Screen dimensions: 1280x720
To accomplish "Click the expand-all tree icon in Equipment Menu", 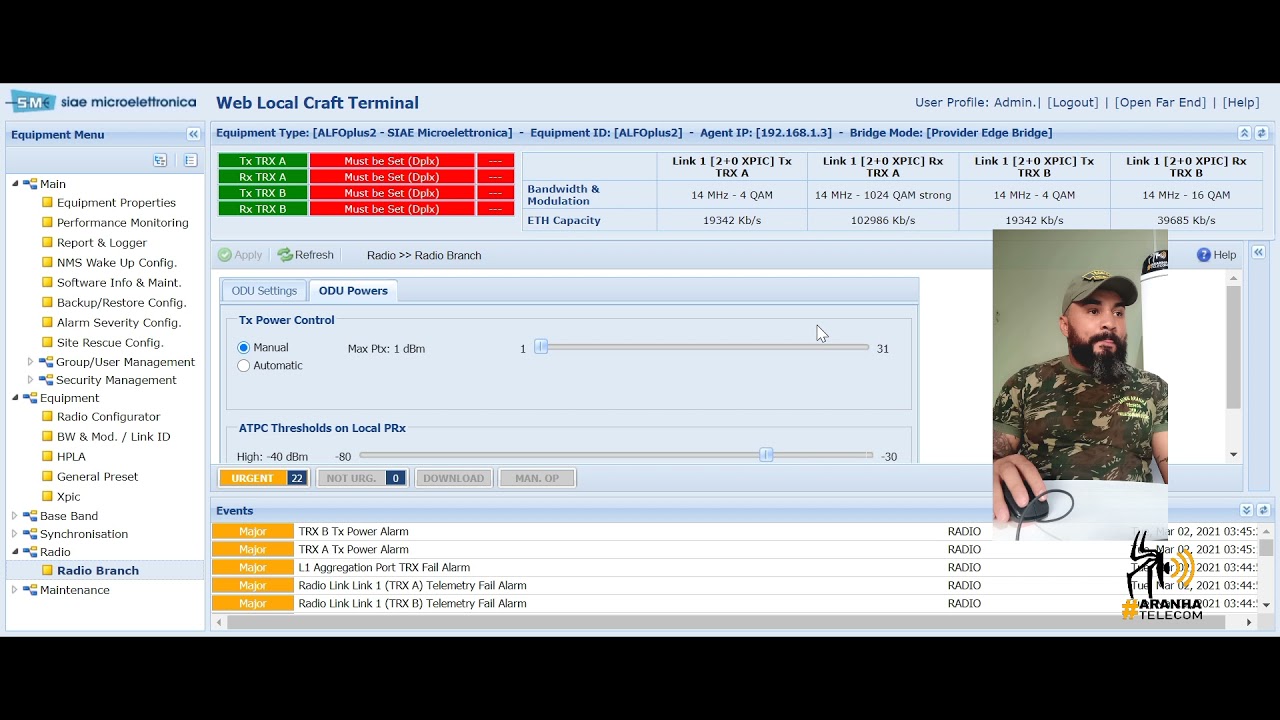I will [160, 160].
